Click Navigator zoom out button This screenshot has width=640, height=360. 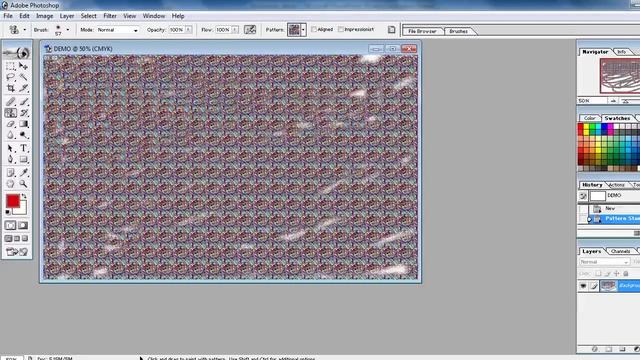pos(613,101)
